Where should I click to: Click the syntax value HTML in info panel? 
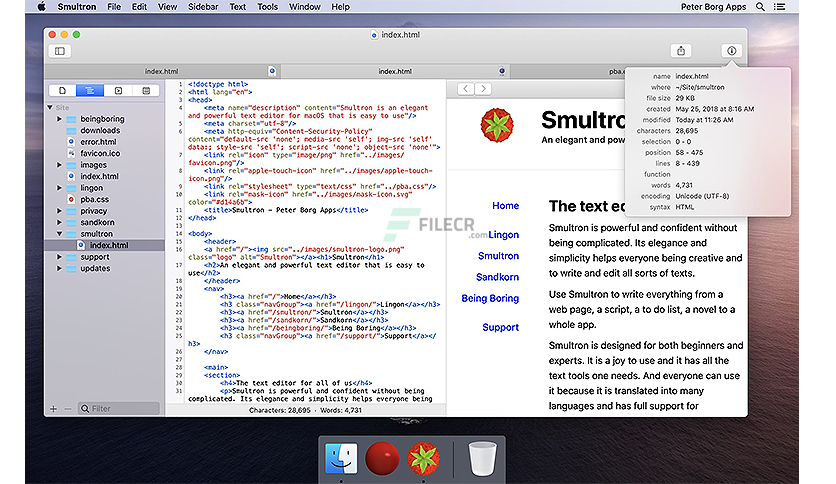(685, 207)
